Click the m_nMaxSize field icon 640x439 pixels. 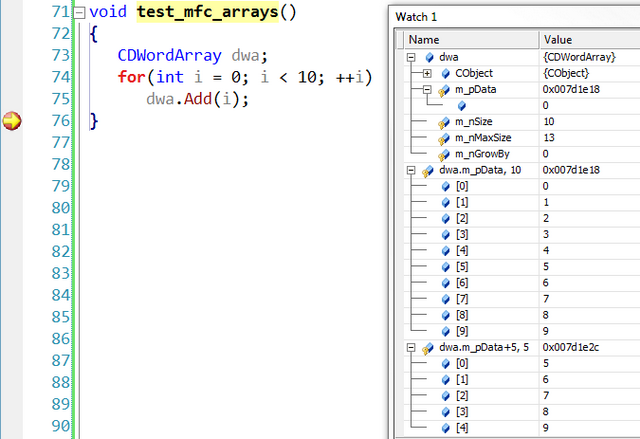[445, 138]
